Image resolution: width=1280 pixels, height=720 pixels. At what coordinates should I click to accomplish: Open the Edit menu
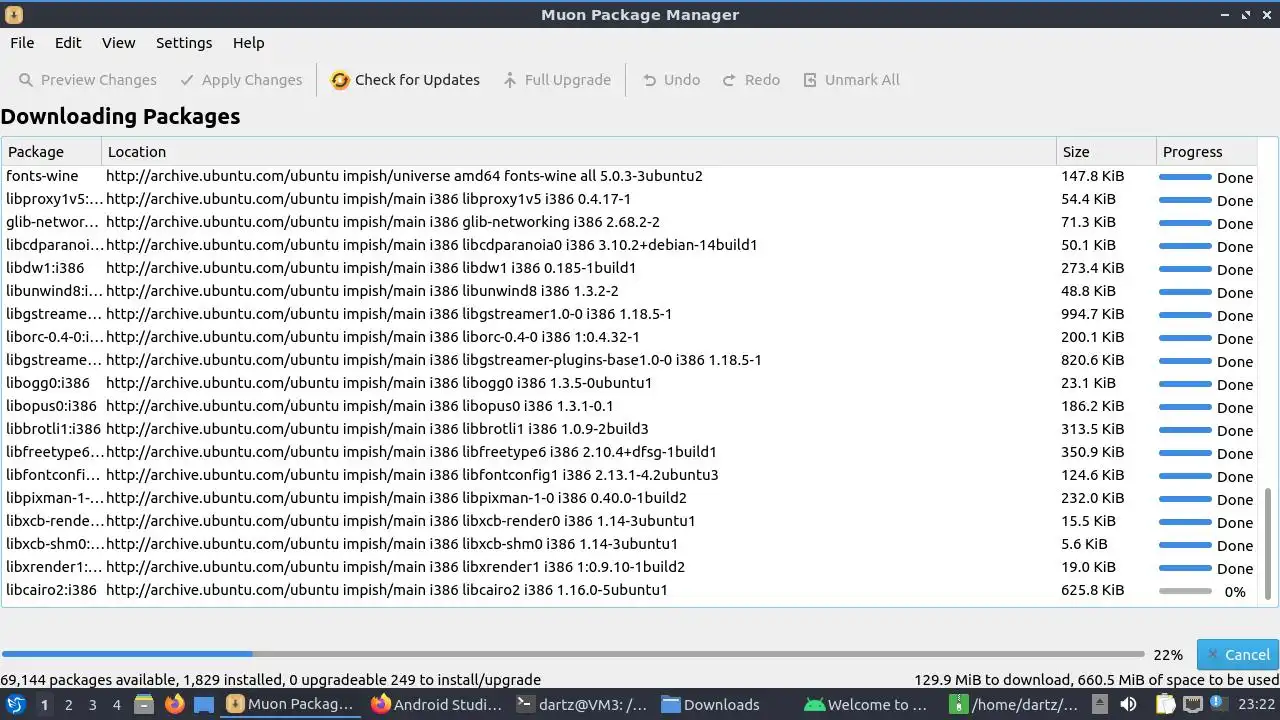[68, 43]
